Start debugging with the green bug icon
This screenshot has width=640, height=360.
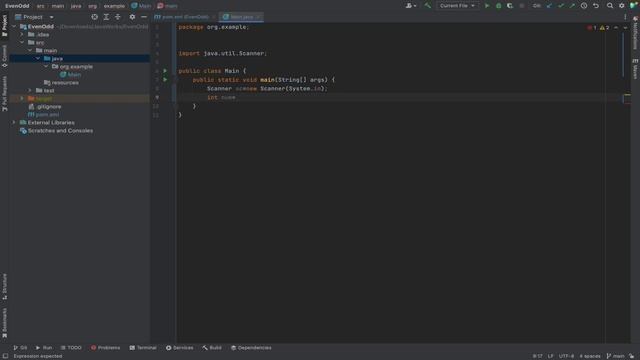(498, 6)
